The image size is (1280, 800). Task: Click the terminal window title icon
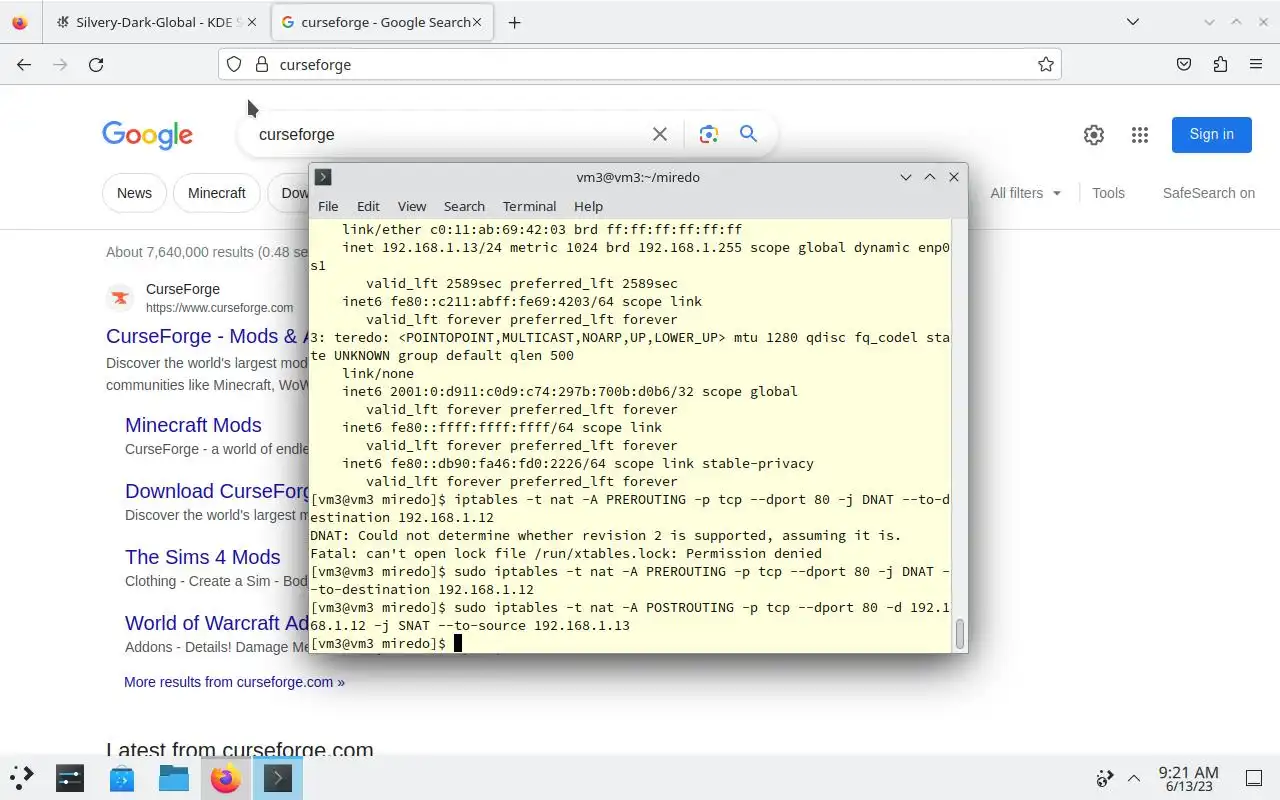pyautogui.click(x=323, y=177)
